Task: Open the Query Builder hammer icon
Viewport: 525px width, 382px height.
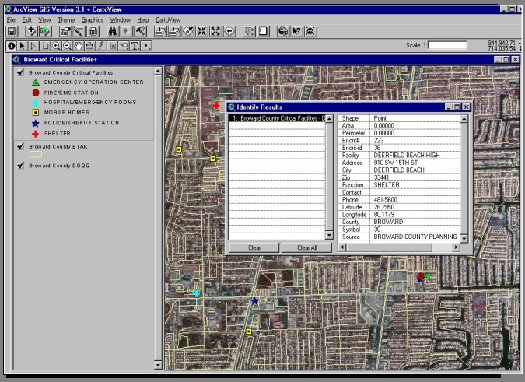Action: click(141, 31)
